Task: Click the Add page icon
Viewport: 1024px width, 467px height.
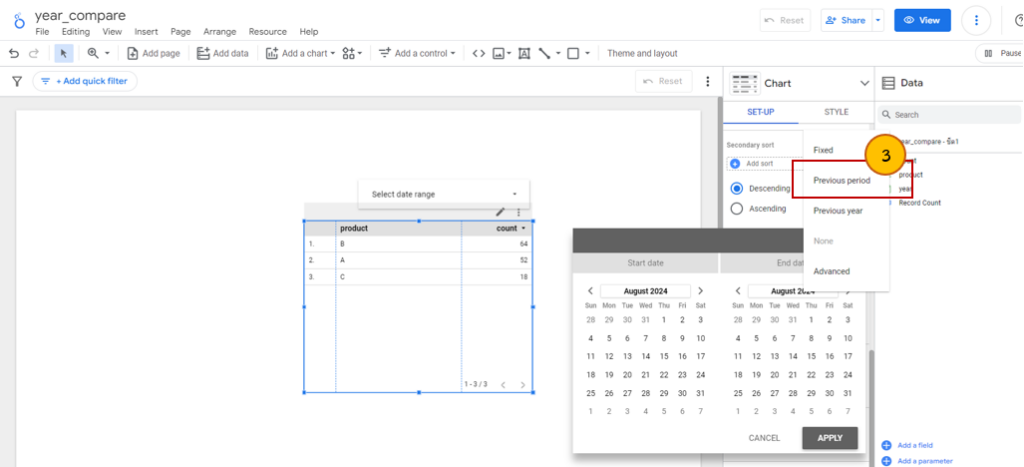Action: [133, 53]
